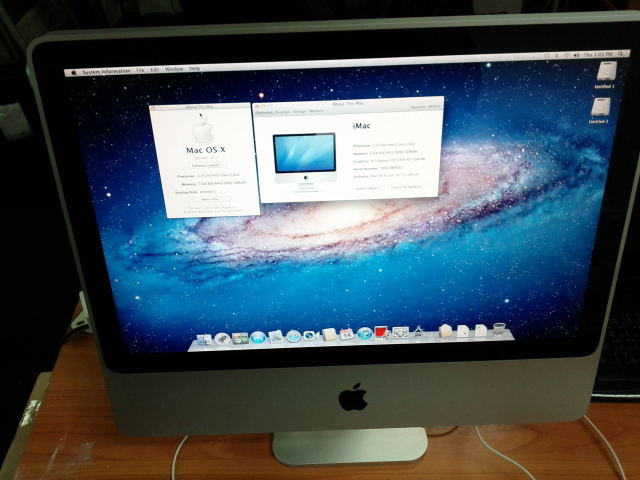The width and height of the screenshot is (640, 480).
Task: Open Photo Booth red icon in Dock
Action: (382, 333)
